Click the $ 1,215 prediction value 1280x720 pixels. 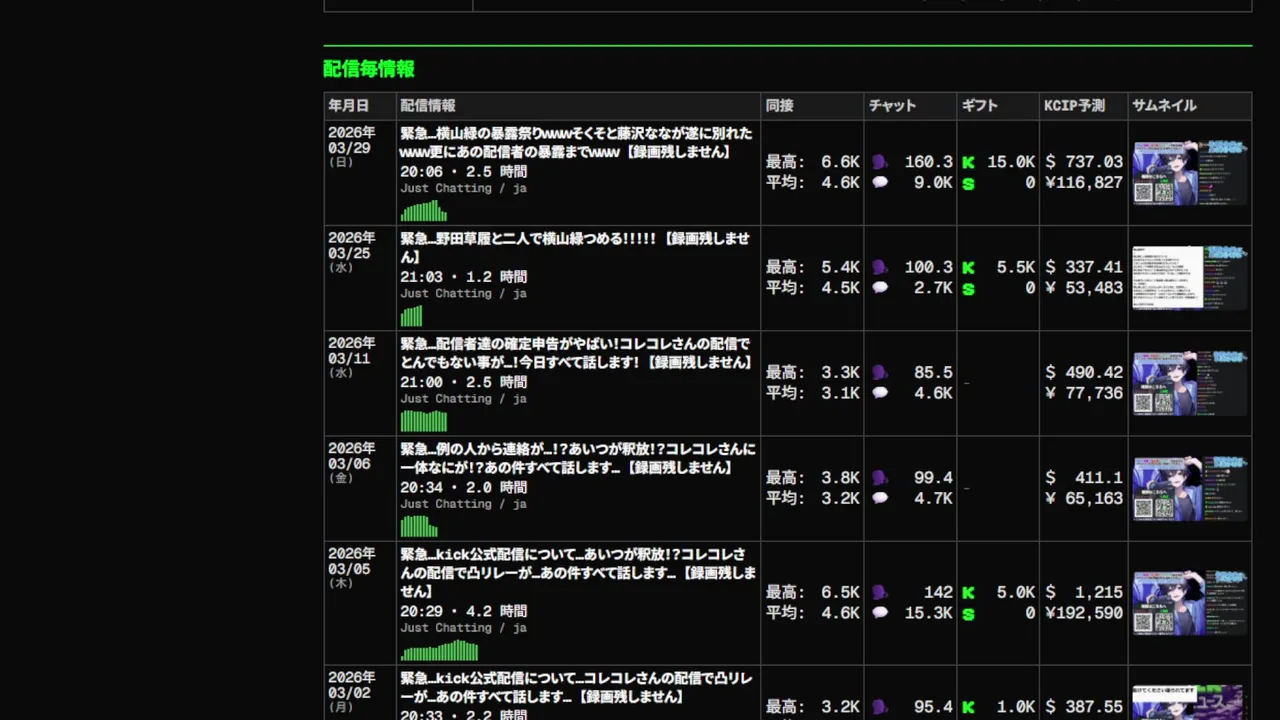coord(1084,592)
